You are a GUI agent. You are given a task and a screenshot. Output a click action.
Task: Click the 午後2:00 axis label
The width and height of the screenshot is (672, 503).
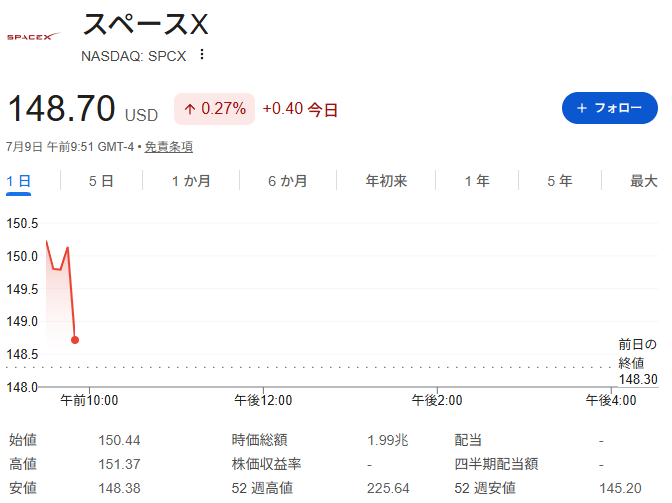(x=437, y=401)
